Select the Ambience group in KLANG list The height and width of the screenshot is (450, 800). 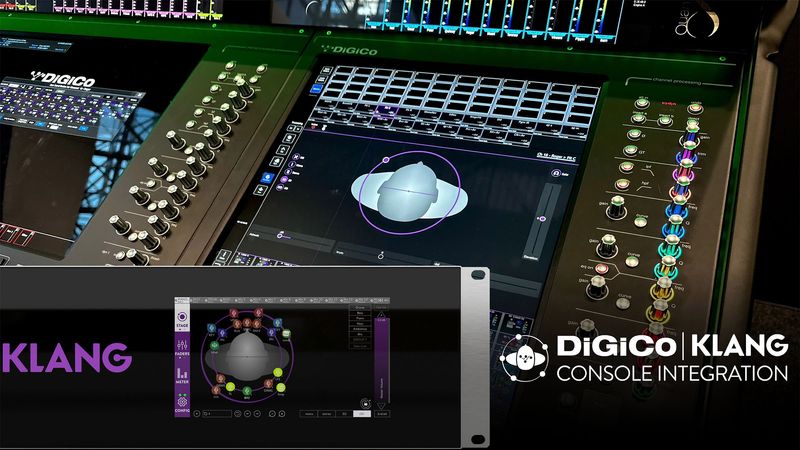point(360,329)
